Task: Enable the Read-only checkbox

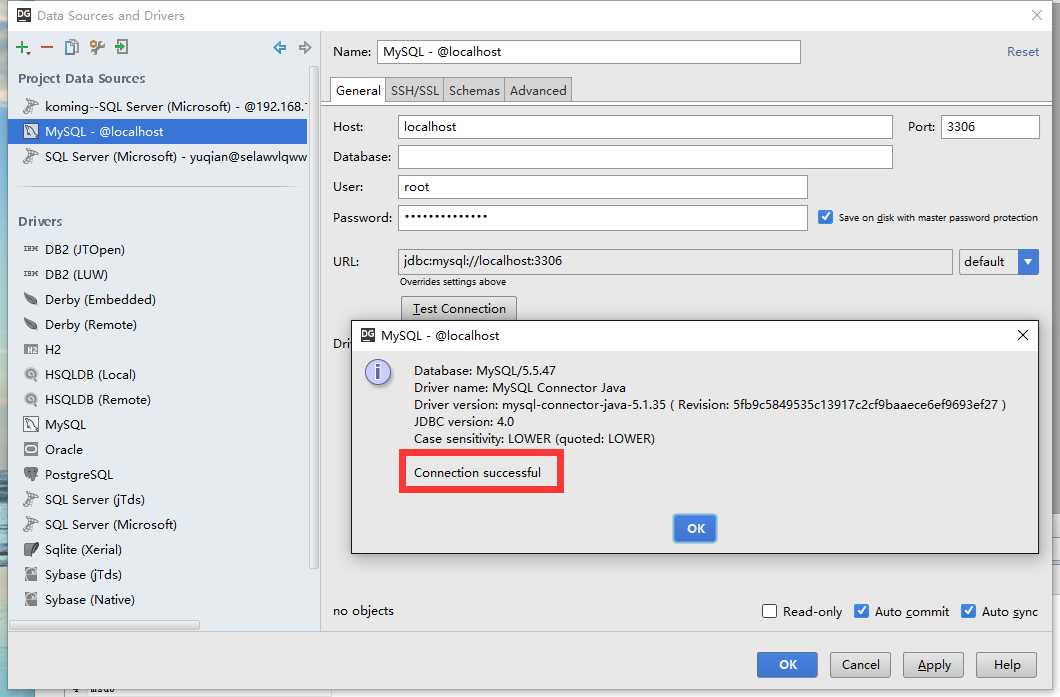Action: click(769, 611)
